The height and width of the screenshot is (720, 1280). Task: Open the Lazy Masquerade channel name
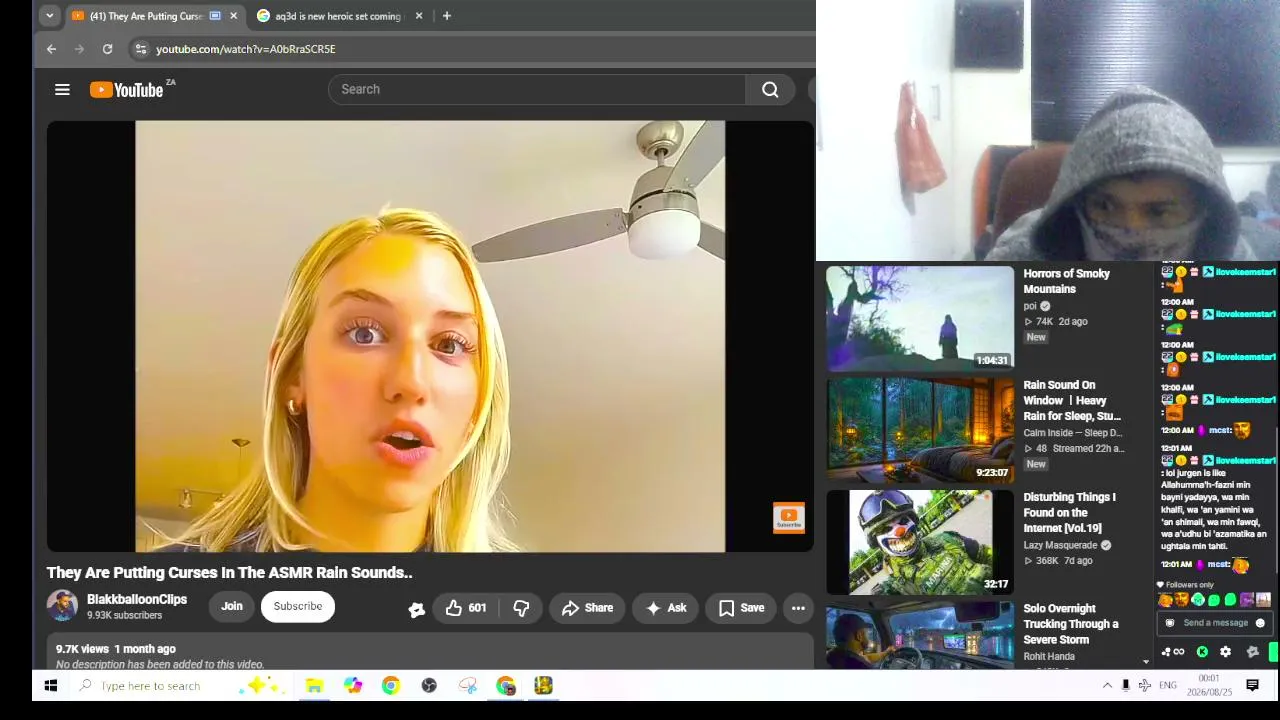coord(1060,546)
